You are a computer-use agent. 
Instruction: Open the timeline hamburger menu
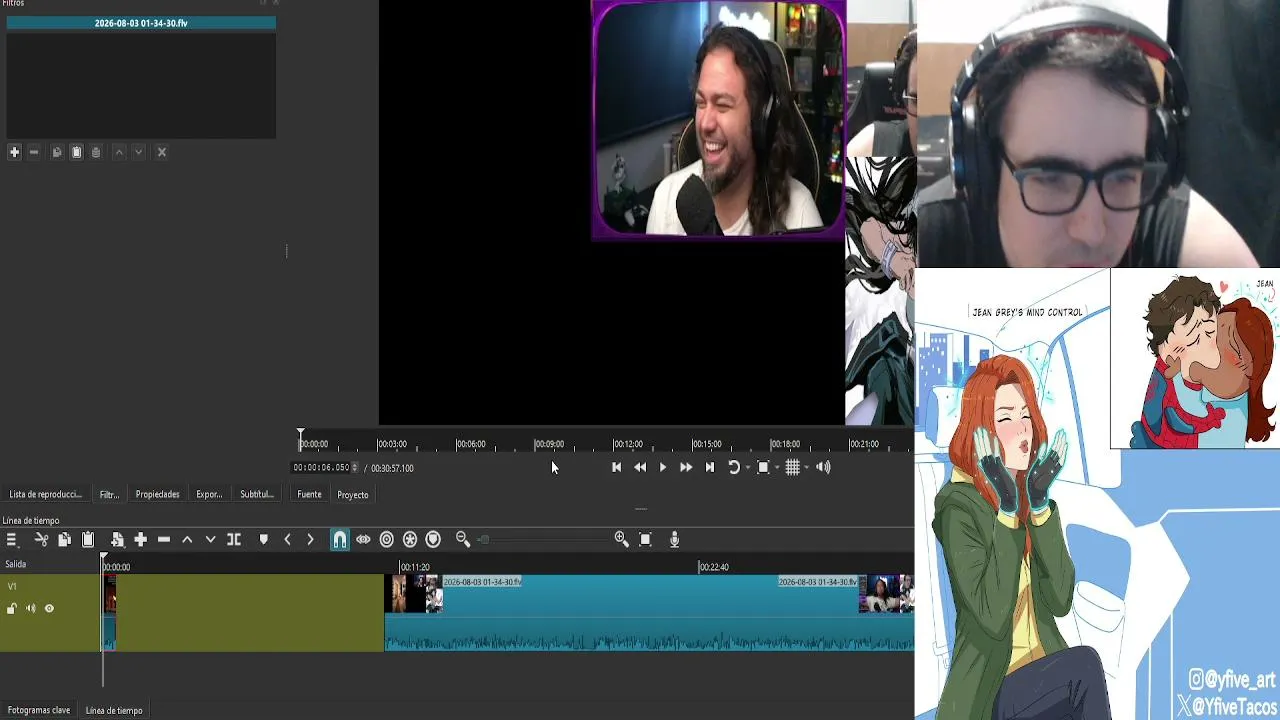(12, 540)
